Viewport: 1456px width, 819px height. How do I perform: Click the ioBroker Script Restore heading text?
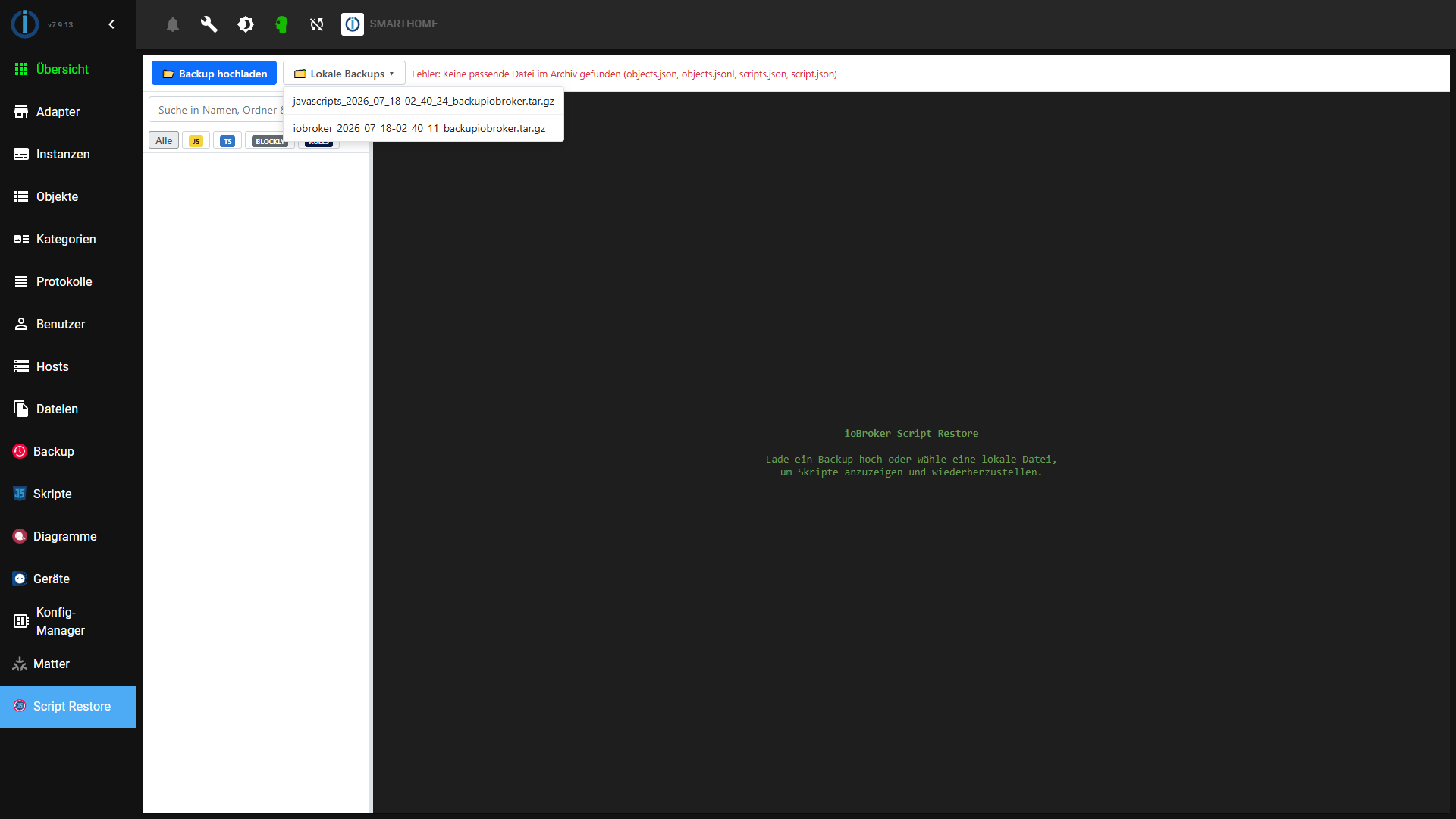[x=911, y=434]
